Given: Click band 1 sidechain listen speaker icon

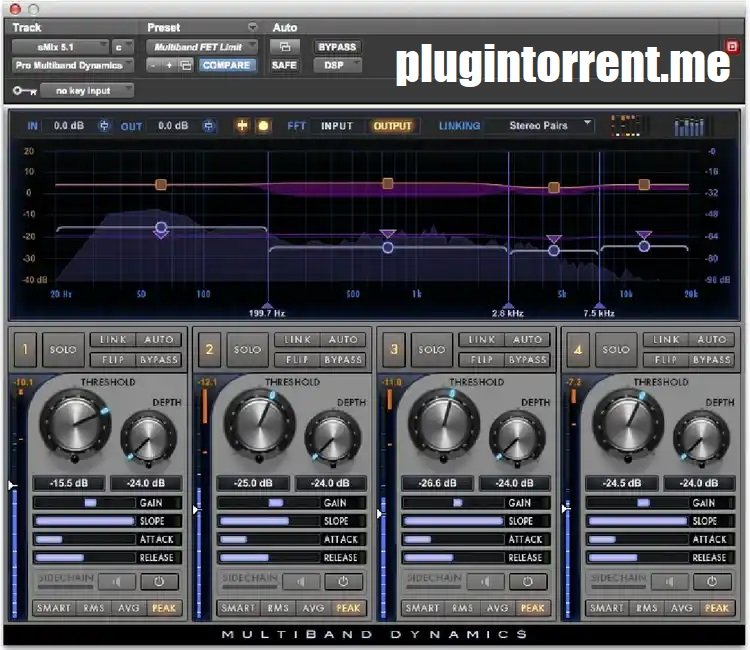Looking at the screenshot, I should tap(117, 582).
